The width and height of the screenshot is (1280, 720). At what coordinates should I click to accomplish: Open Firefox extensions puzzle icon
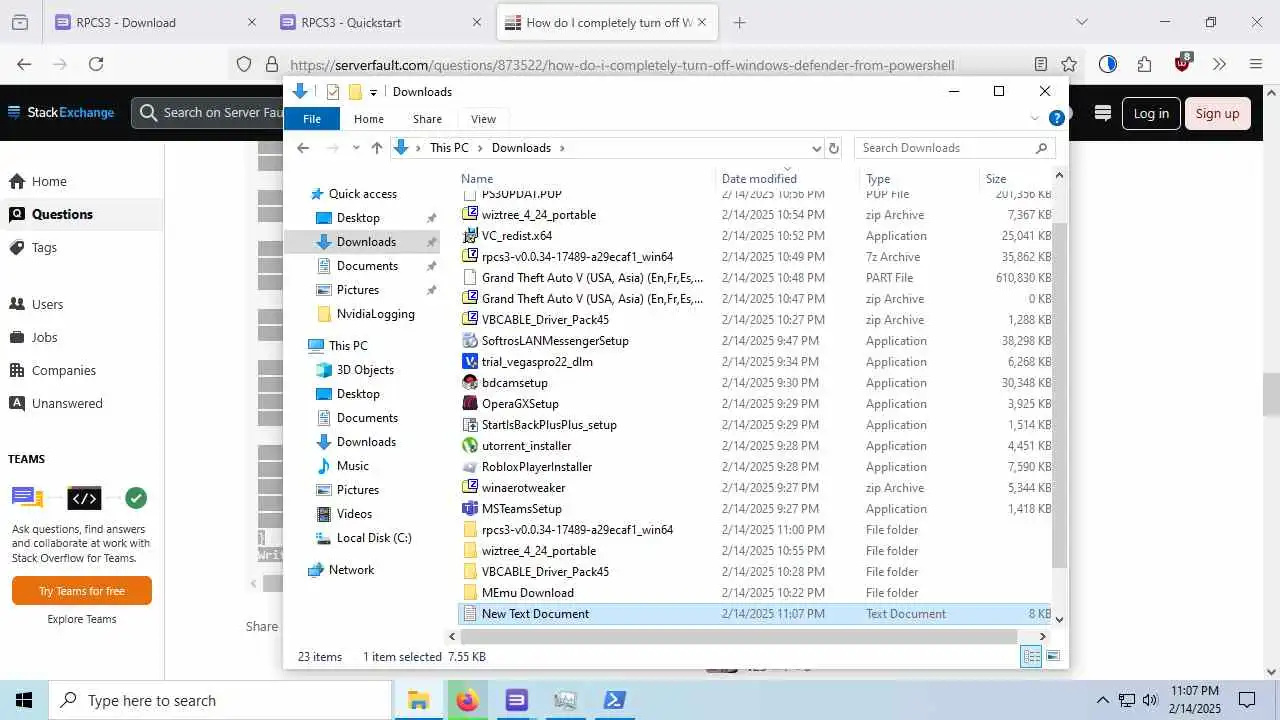pos(1144,64)
